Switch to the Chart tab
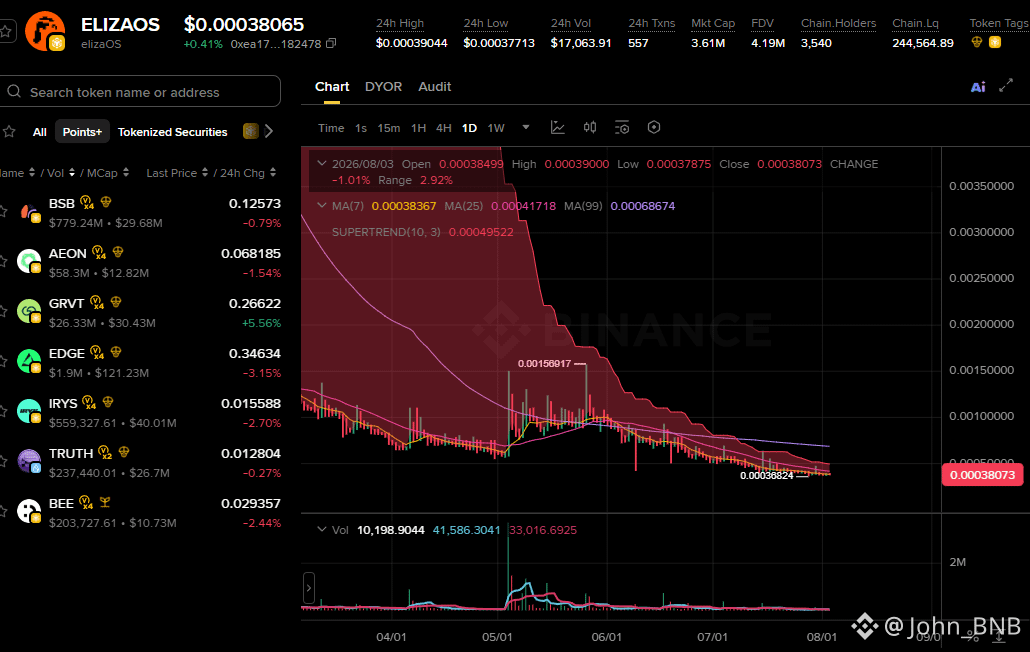1030x652 pixels. coord(332,87)
